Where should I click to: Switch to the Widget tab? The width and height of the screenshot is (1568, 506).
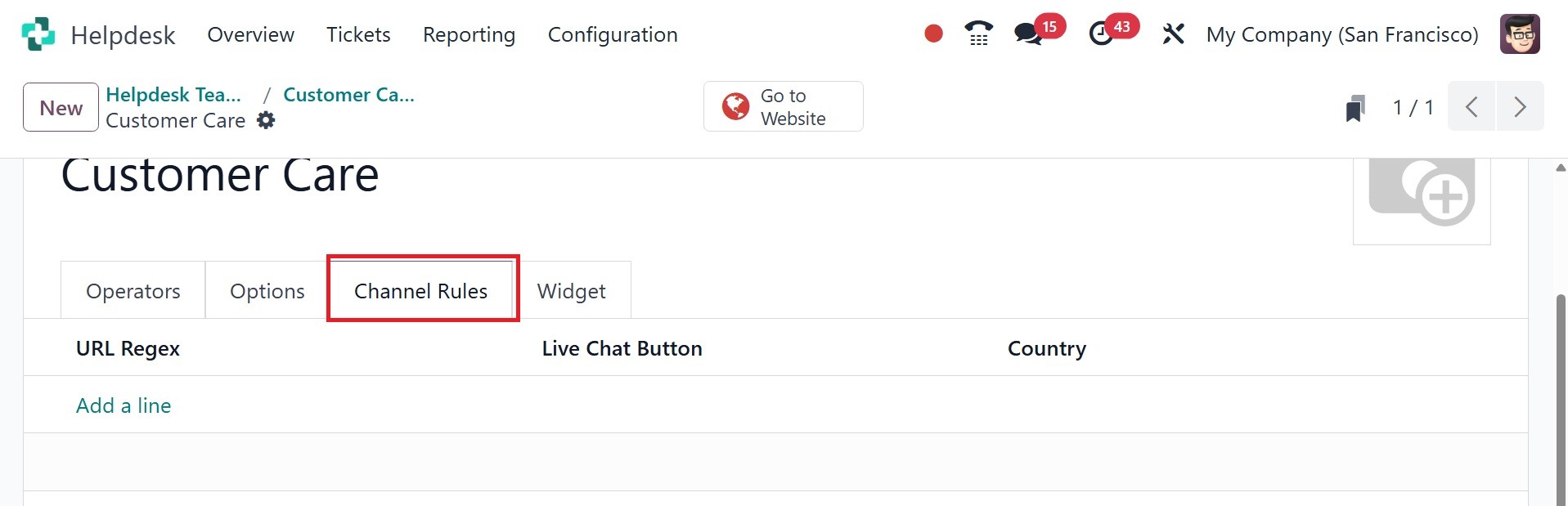(x=571, y=291)
